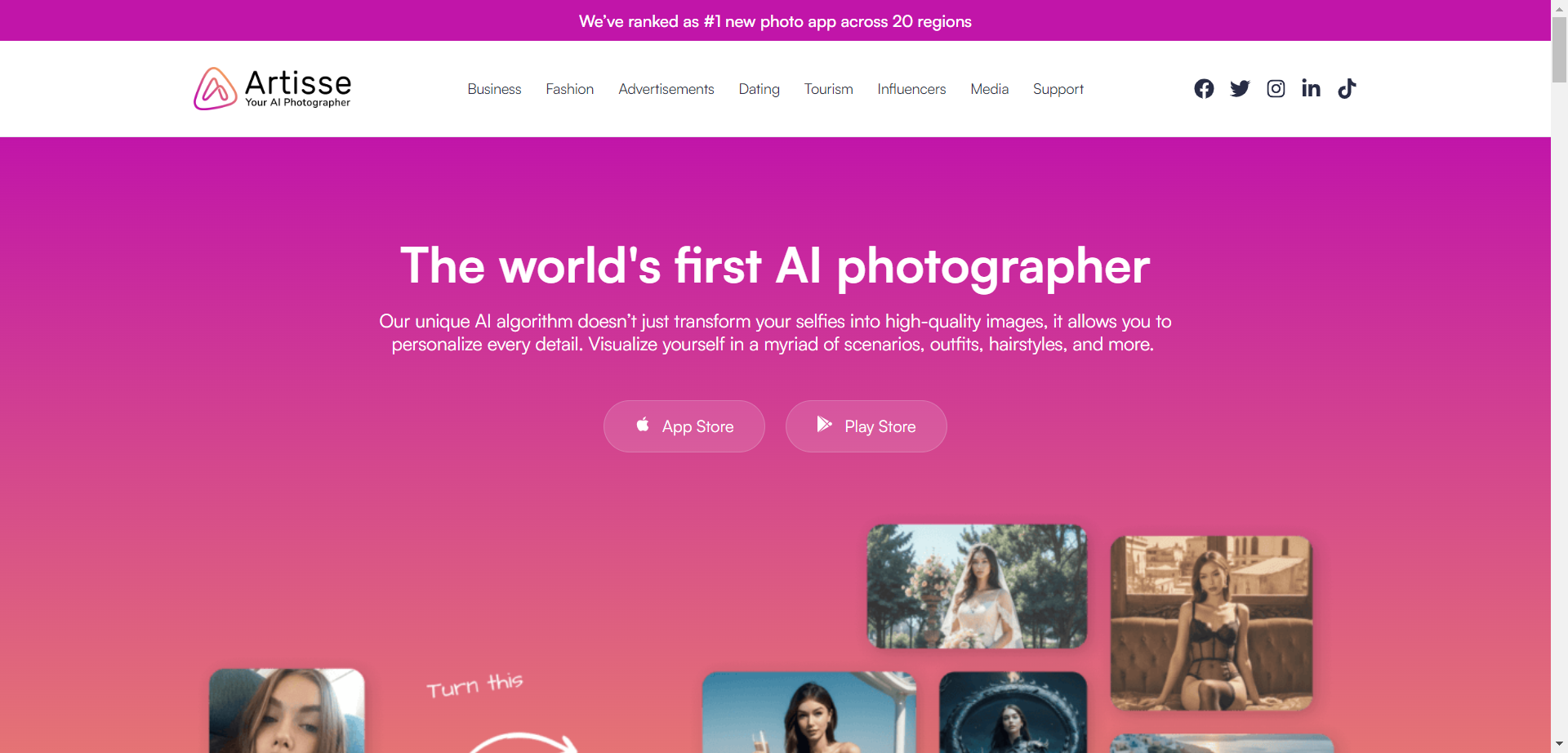The image size is (1568, 753).
Task: Select Dating in the navigation bar
Action: point(759,89)
